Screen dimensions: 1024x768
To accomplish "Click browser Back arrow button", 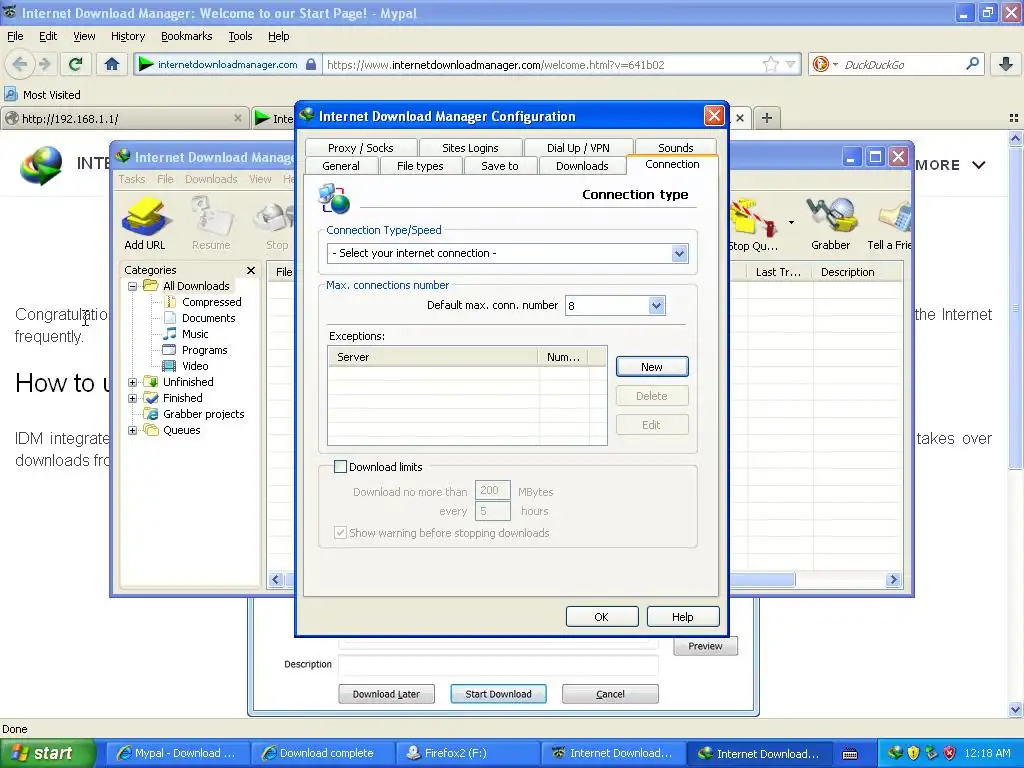I will [20, 64].
